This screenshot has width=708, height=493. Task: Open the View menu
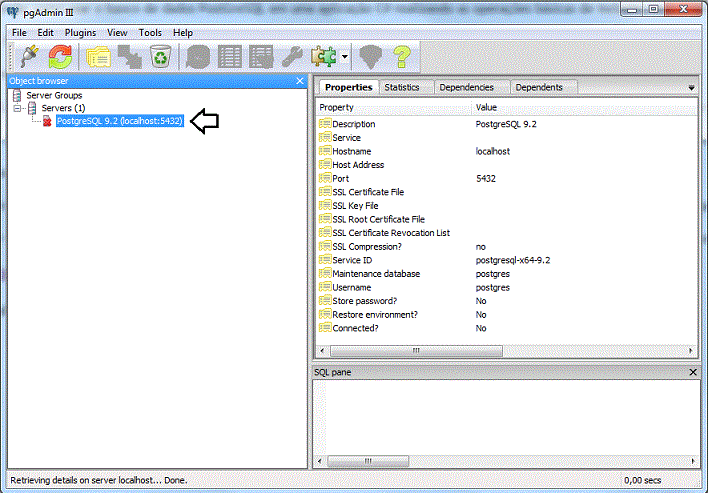[x=117, y=33]
